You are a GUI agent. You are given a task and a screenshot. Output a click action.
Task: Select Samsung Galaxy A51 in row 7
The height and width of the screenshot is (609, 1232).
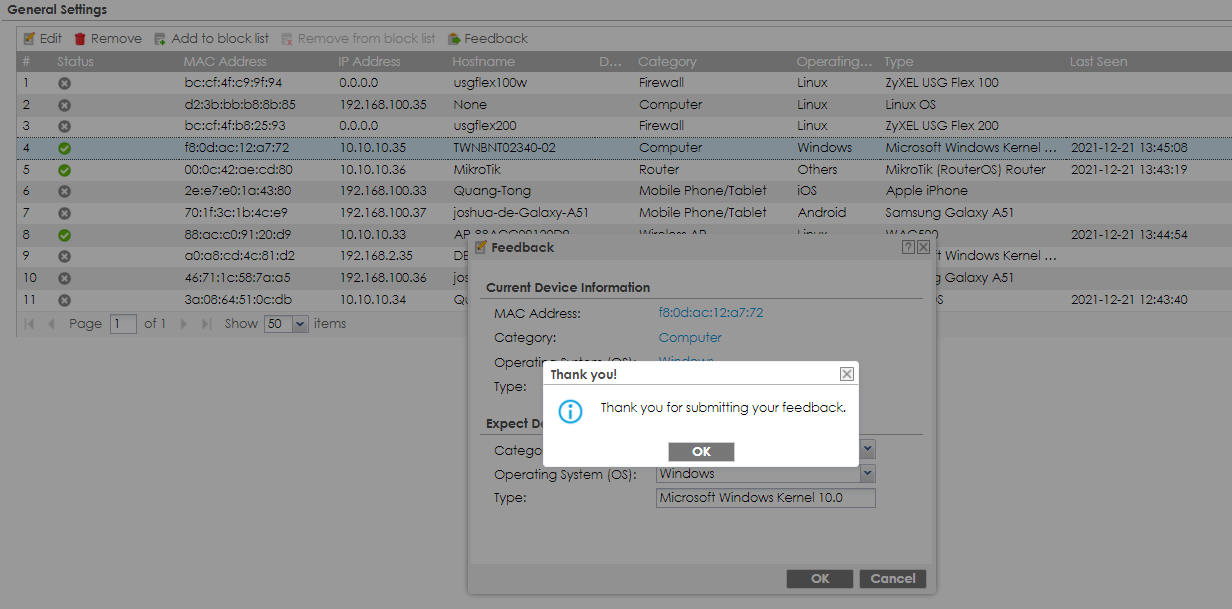pyautogui.click(x=950, y=213)
